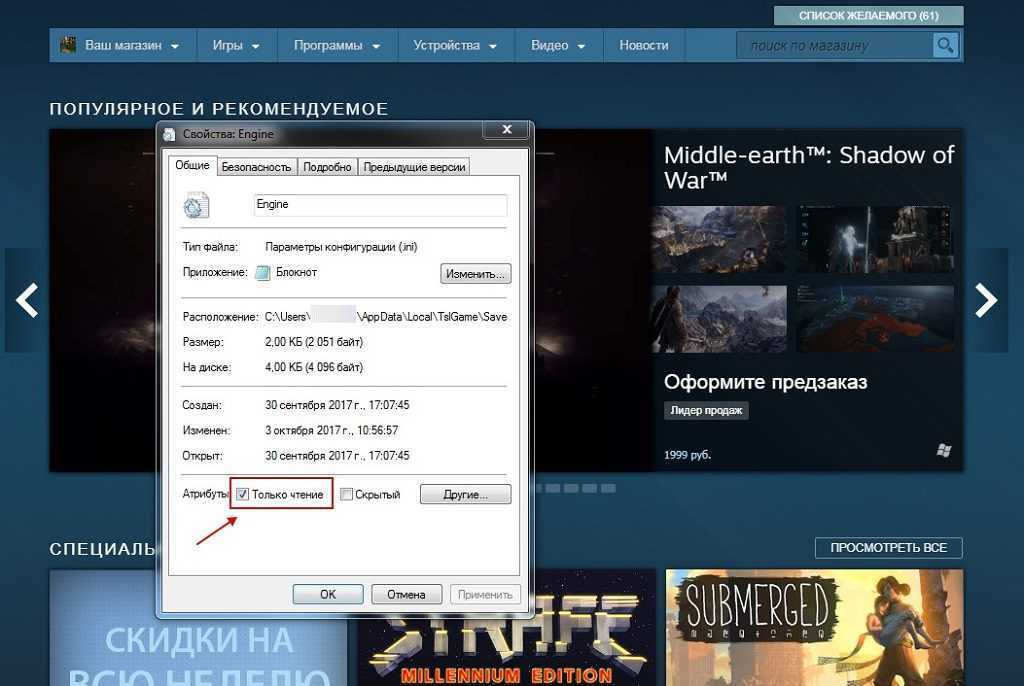Click the Notepad application icon
This screenshot has height=686, width=1024.
point(263,272)
